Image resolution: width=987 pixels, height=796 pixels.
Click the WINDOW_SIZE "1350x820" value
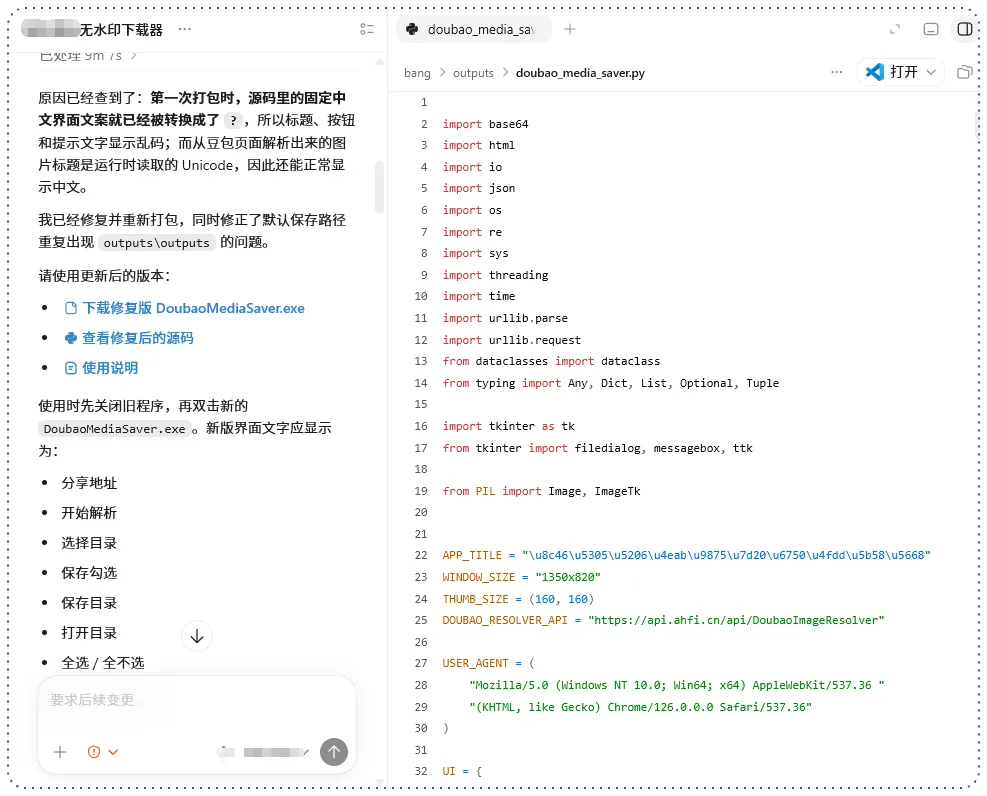[568, 577]
